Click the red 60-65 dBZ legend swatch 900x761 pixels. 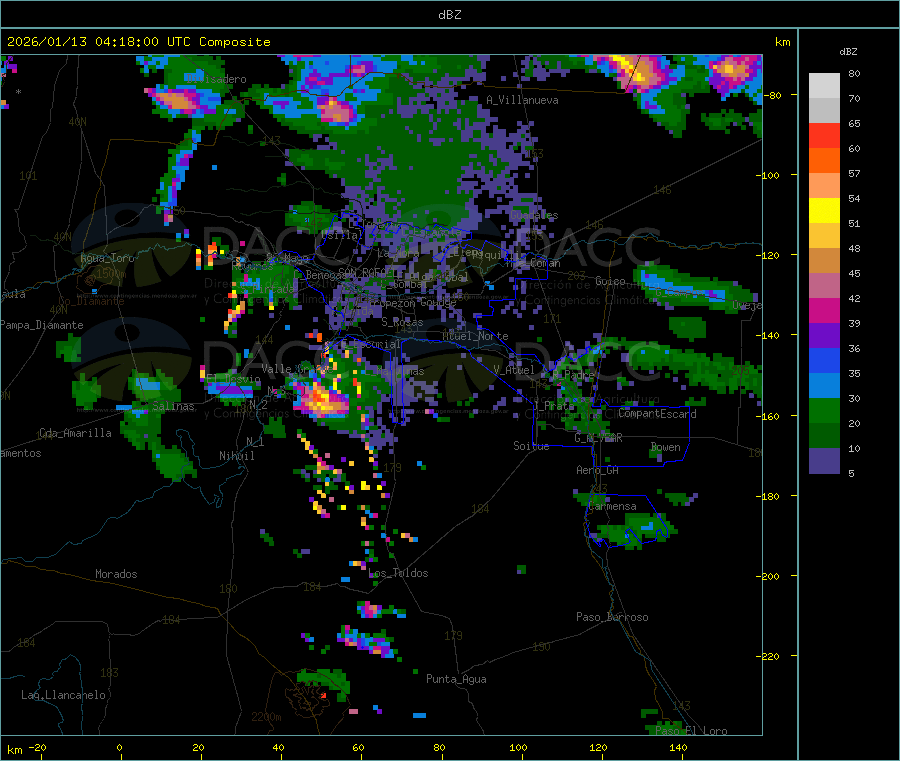(824, 135)
